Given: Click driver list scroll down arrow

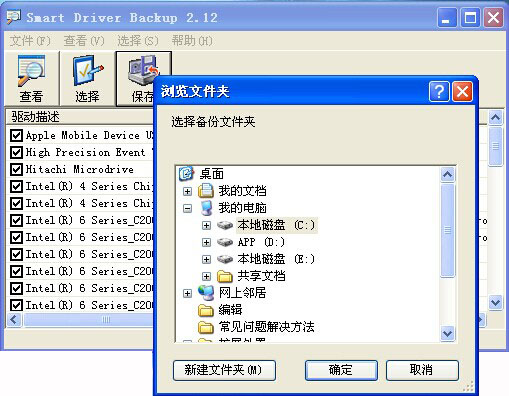Looking at the screenshot, I should coord(495,303).
